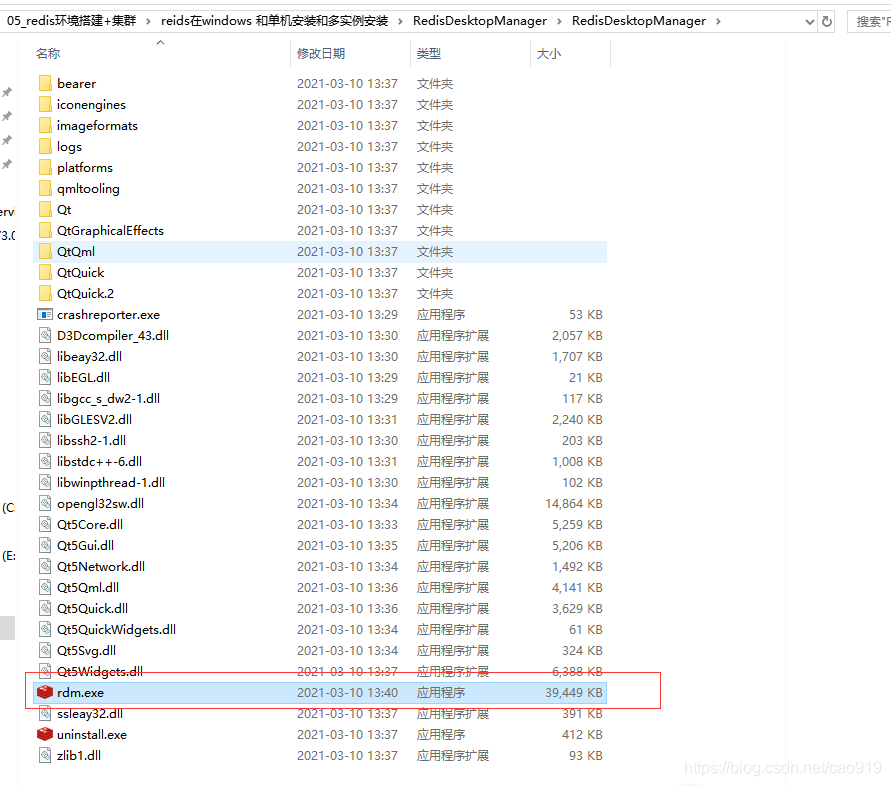Screen dimensions: 891x786
Task: Go to the first RedisDesktopManager breadcrumb
Action: [x=480, y=21]
